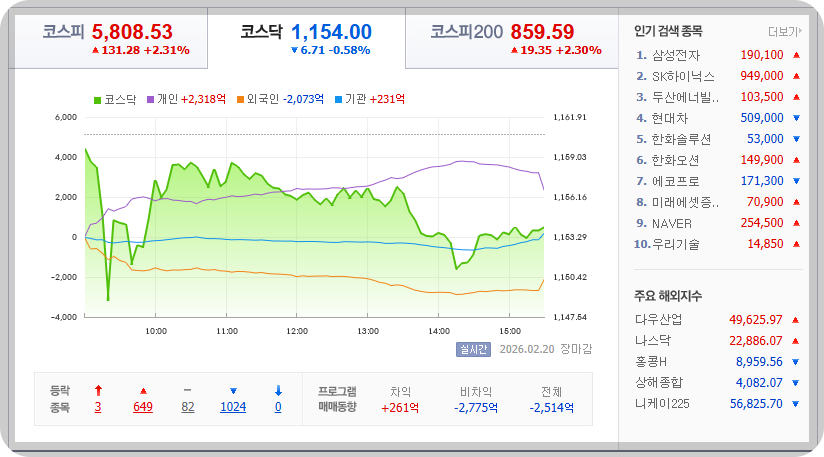The height and width of the screenshot is (457, 824).
Task: Click the 나스닥 value 22,886.07
Action: pos(756,341)
